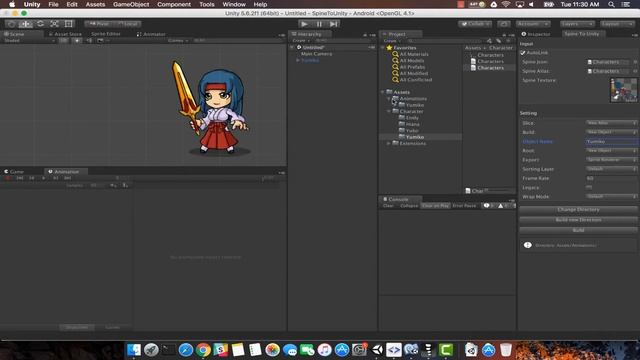The width and height of the screenshot is (640, 360).
Task: Open object picker for Spine Atlas
Action: point(635,71)
